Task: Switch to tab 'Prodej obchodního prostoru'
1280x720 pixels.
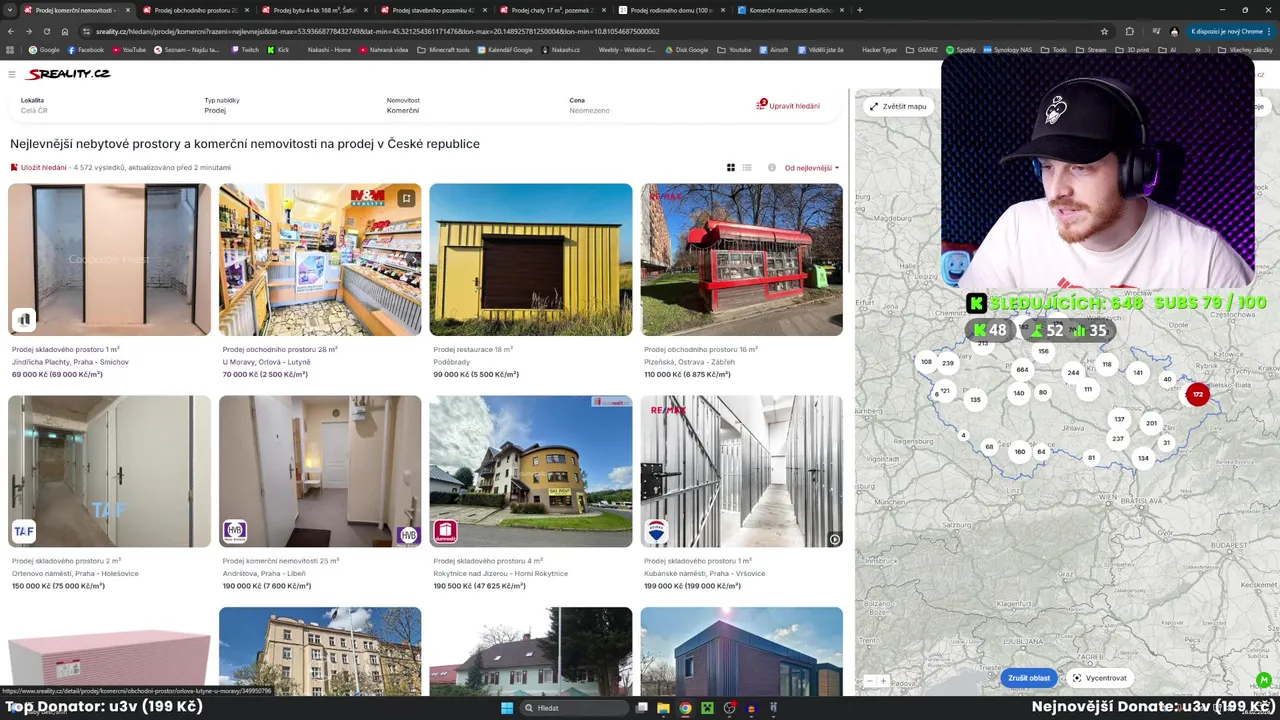Action: 196,10
